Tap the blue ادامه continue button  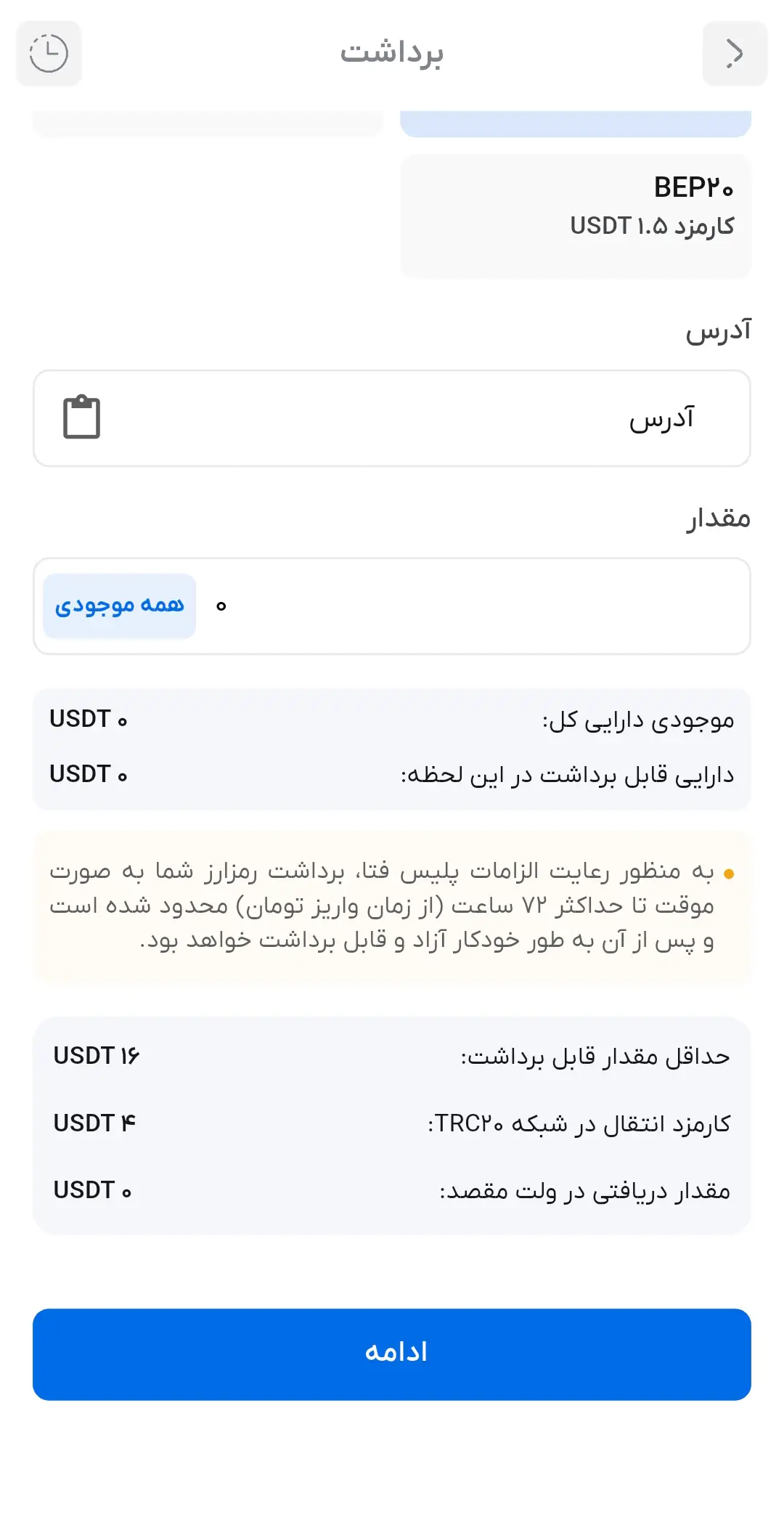[x=392, y=1354]
